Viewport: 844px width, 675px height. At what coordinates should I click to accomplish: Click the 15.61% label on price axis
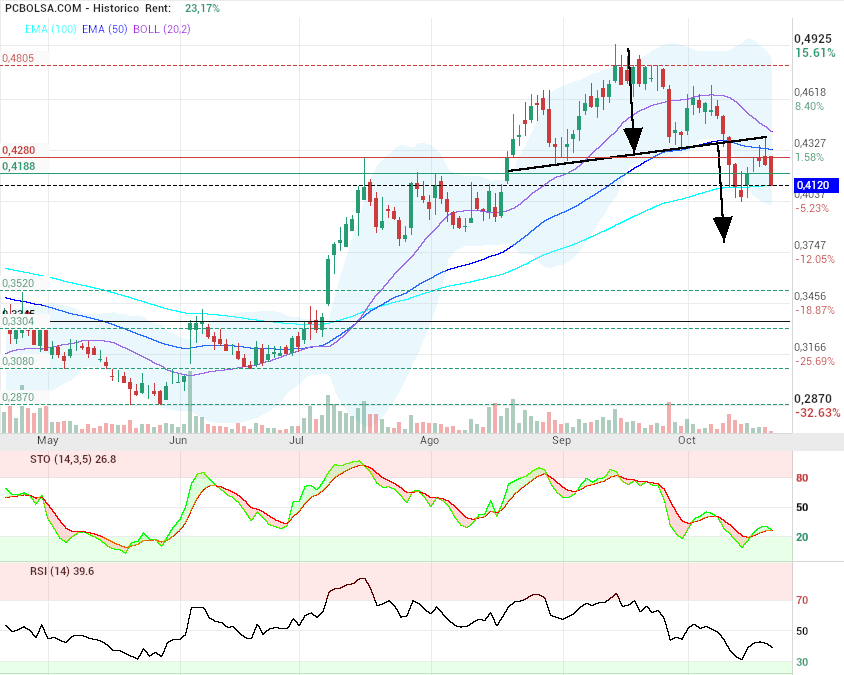coord(815,53)
